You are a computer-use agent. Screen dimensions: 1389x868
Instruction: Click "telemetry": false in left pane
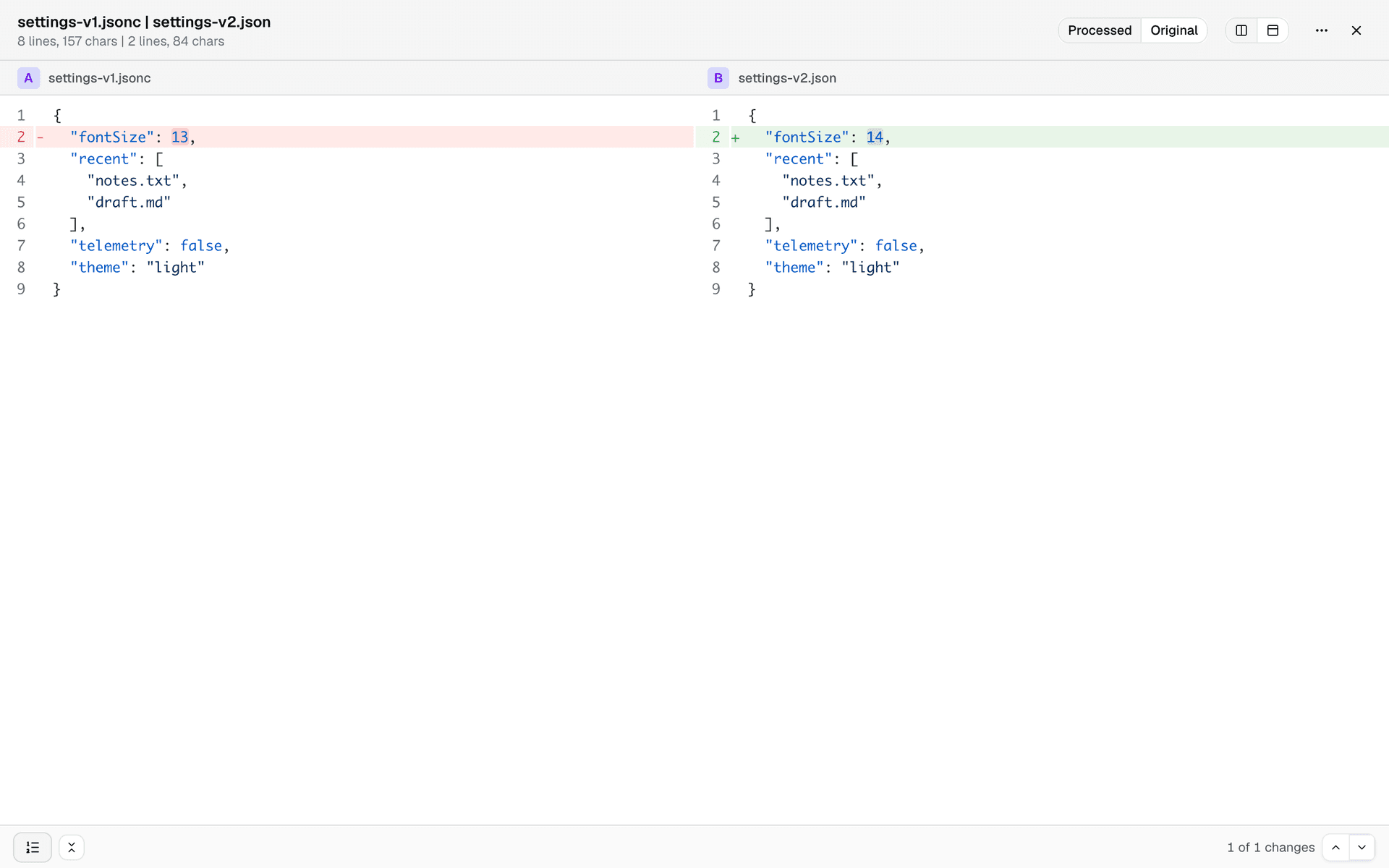pos(150,246)
